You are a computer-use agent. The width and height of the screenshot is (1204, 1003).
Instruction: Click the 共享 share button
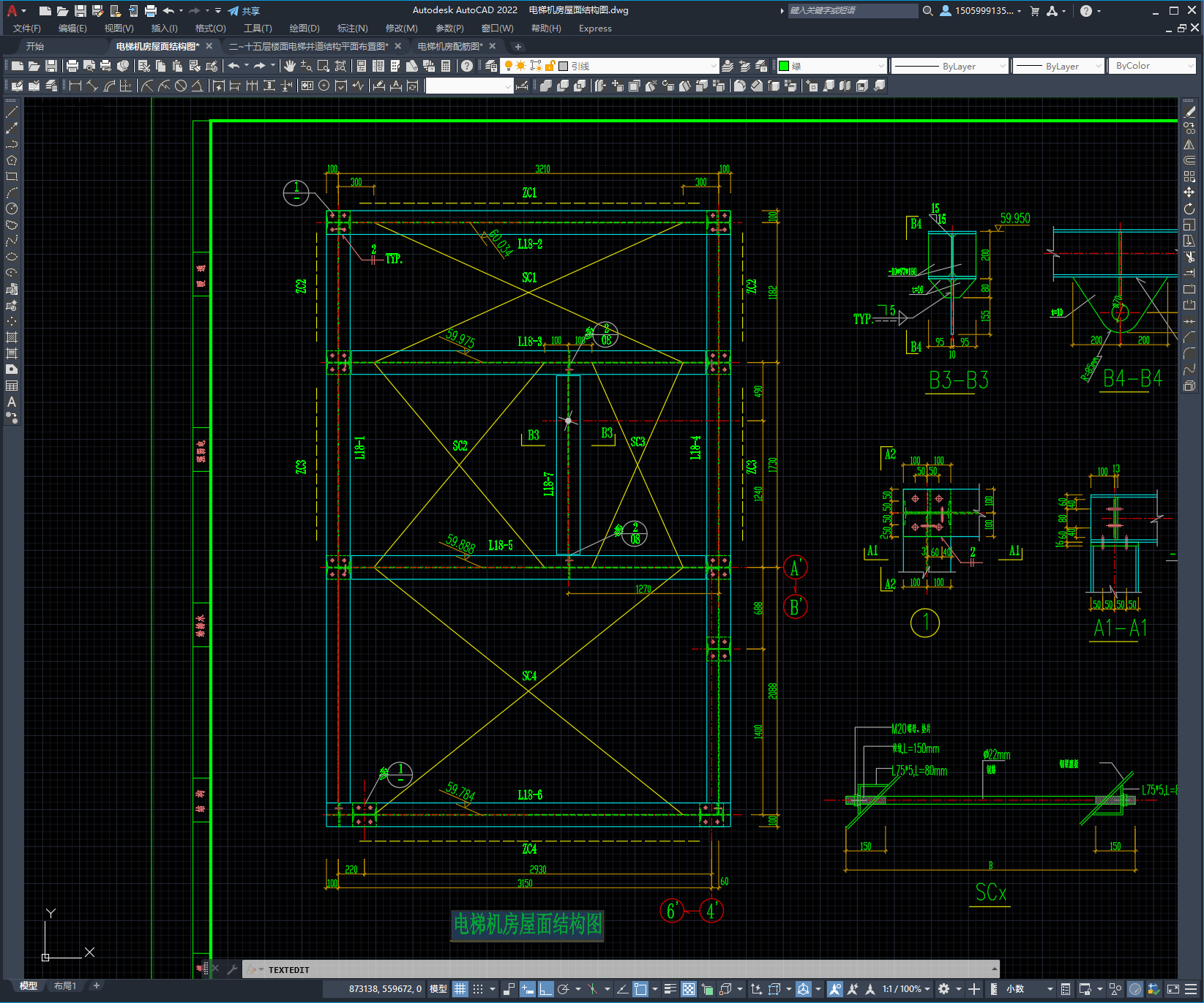[x=244, y=11]
